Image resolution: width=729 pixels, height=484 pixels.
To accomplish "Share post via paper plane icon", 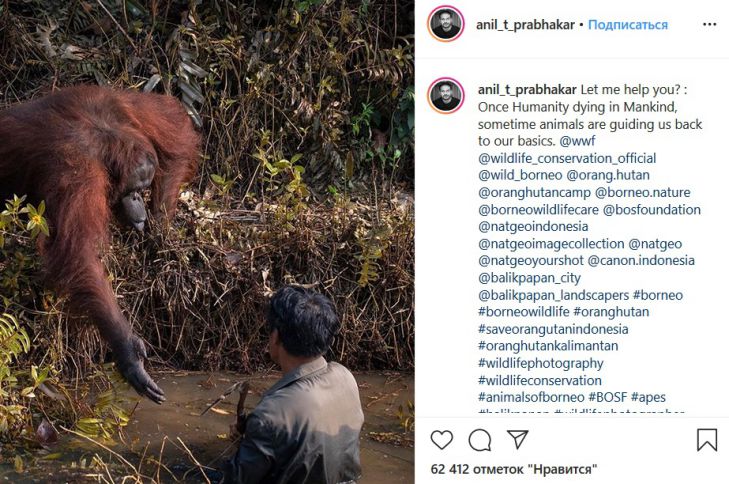I will pyautogui.click(x=517, y=440).
